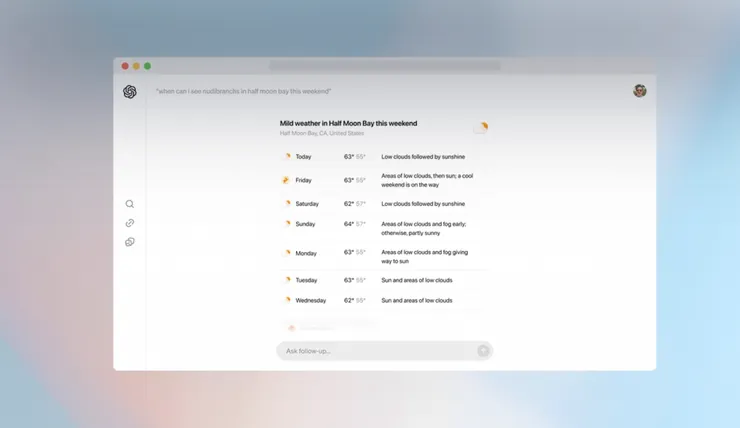Click the nudibranchs query text at top
Image resolution: width=740 pixels, height=428 pixels.
[x=244, y=91]
